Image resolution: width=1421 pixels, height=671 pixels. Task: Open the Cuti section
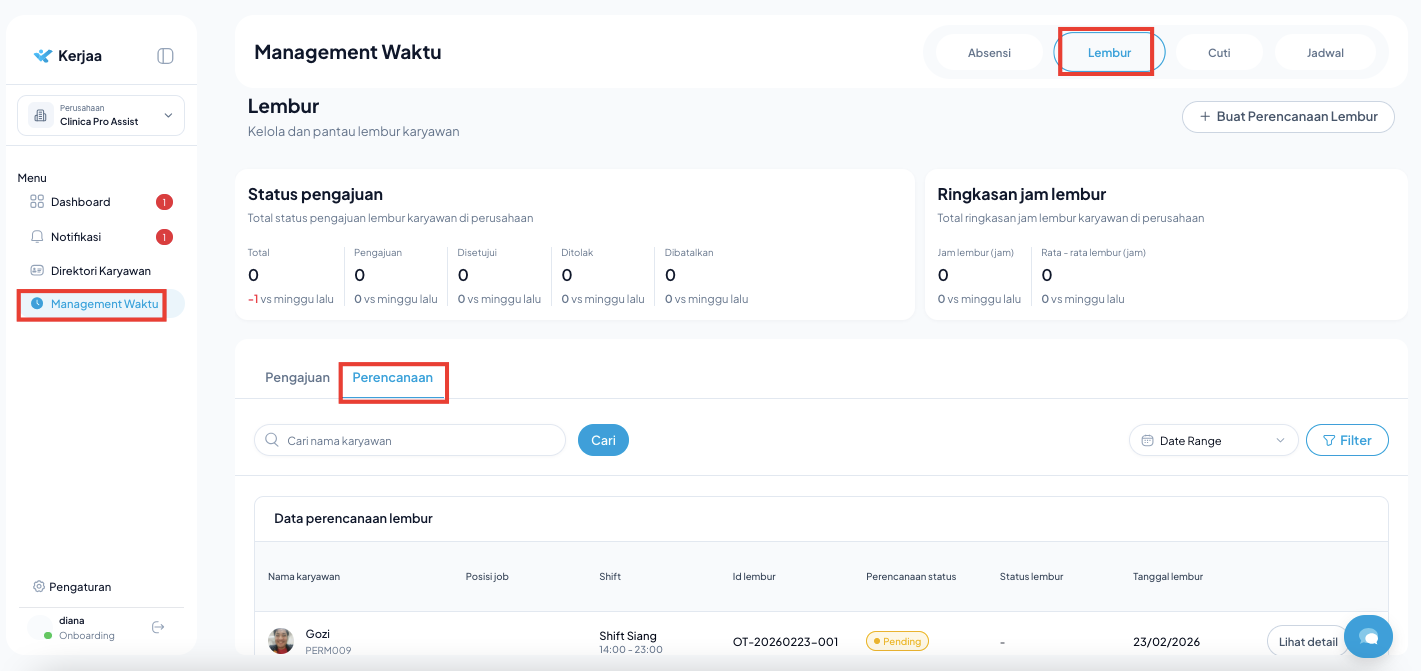1219,53
